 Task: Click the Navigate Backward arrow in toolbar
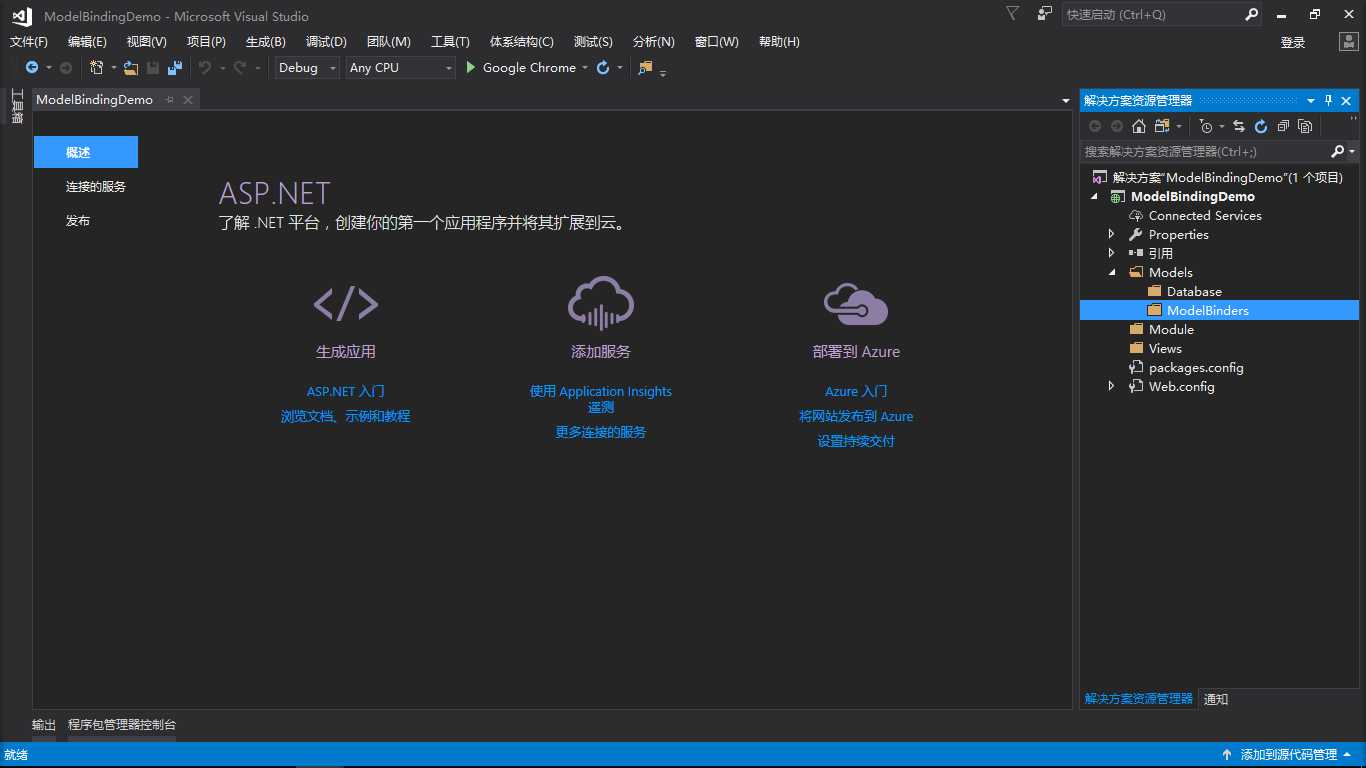32,68
